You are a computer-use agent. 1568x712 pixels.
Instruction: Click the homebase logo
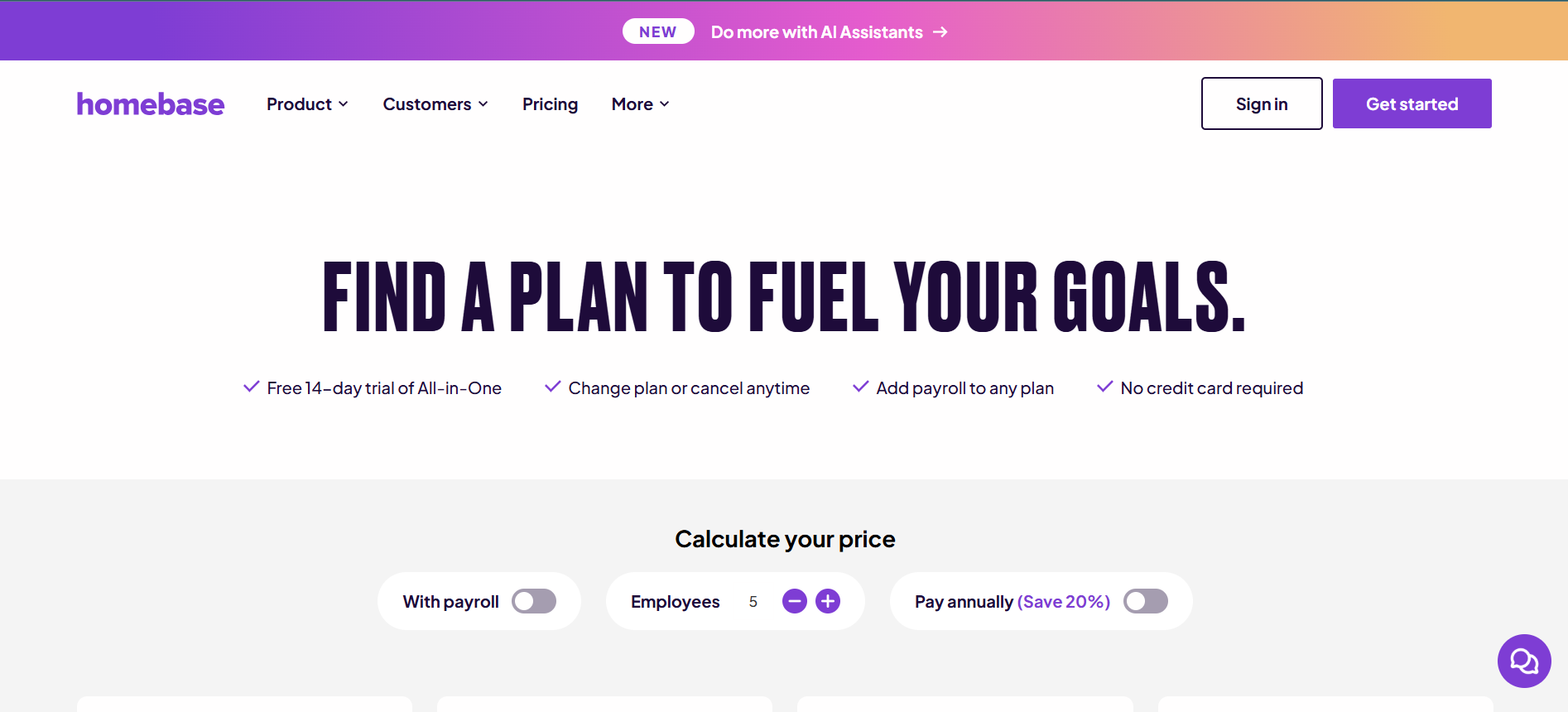(150, 104)
